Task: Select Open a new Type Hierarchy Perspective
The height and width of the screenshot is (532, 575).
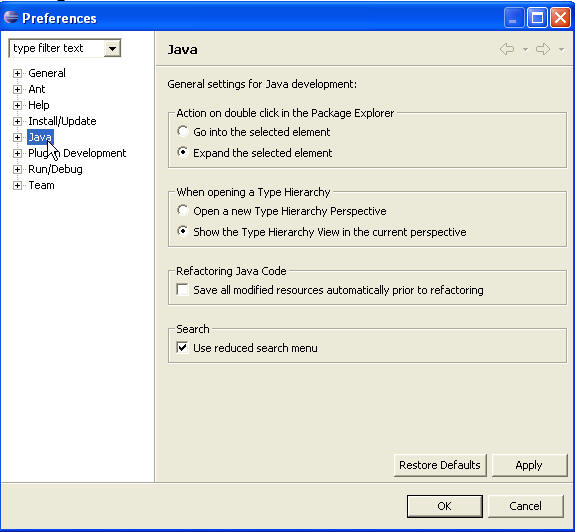Action: pyautogui.click(x=182, y=210)
